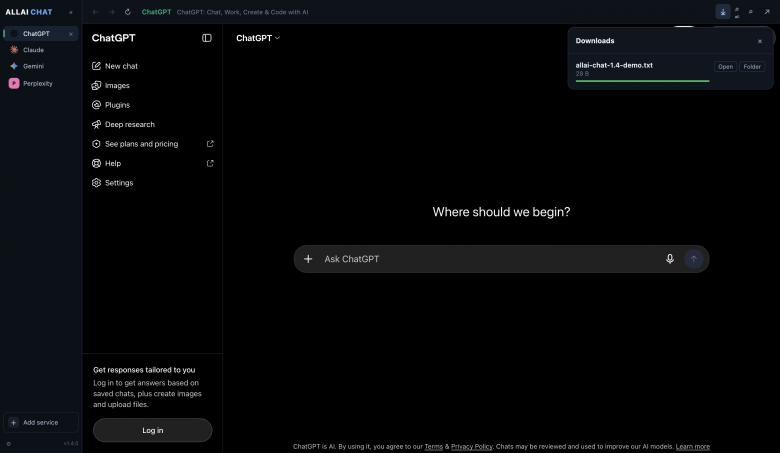Expand the ChatGPT model dropdown
The height and width of the screenshot is (453, 780).
(258, 38)
